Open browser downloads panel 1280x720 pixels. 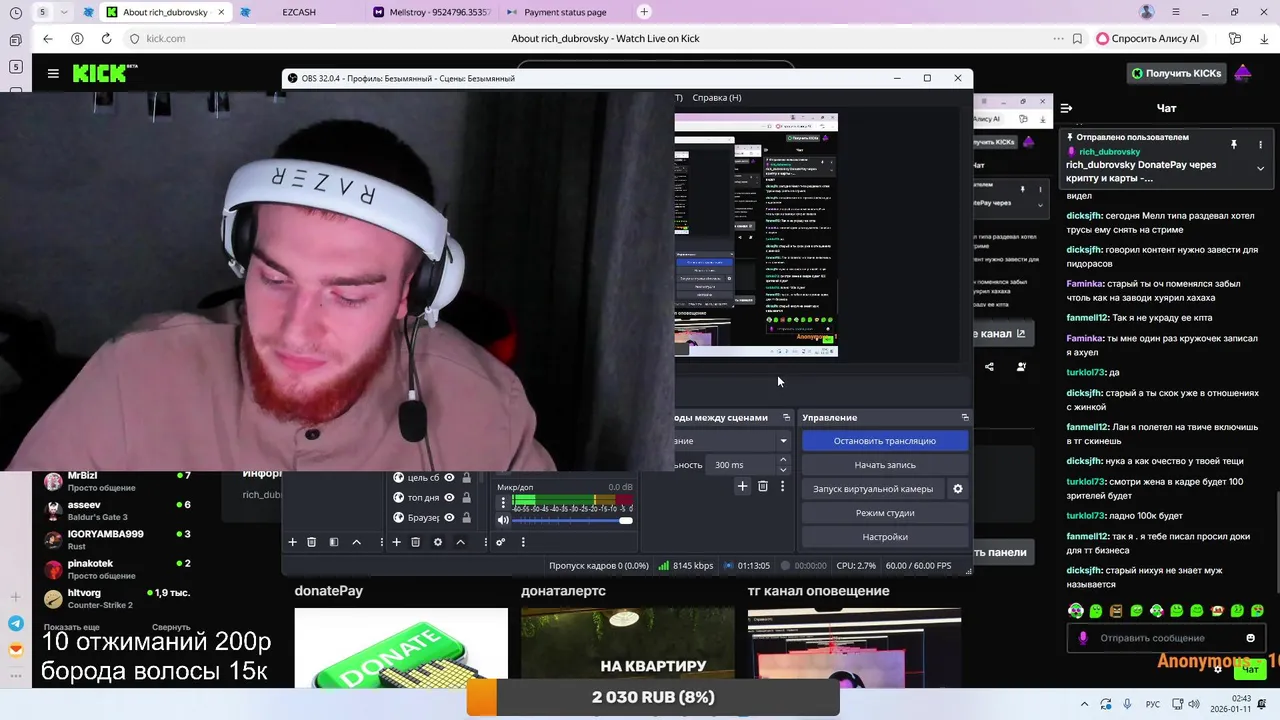1263,38
